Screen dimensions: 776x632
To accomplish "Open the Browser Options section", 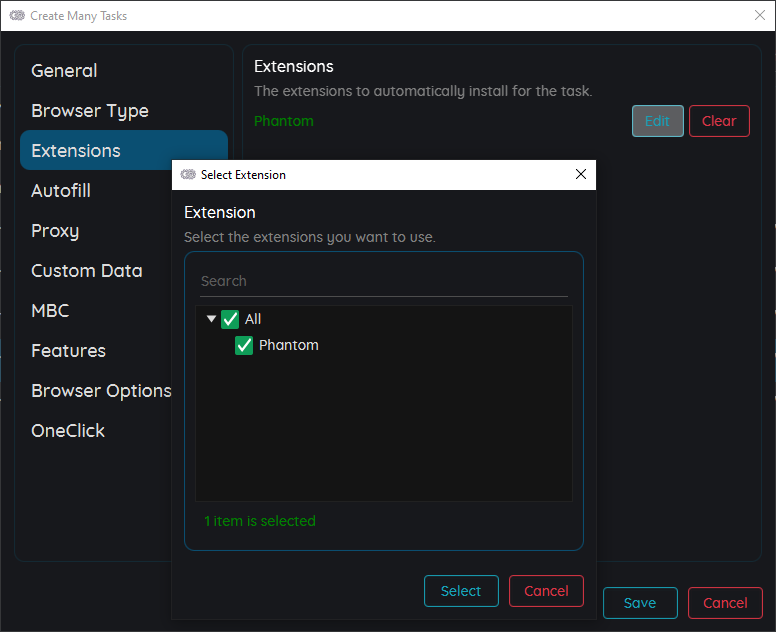I will point(96,391).
